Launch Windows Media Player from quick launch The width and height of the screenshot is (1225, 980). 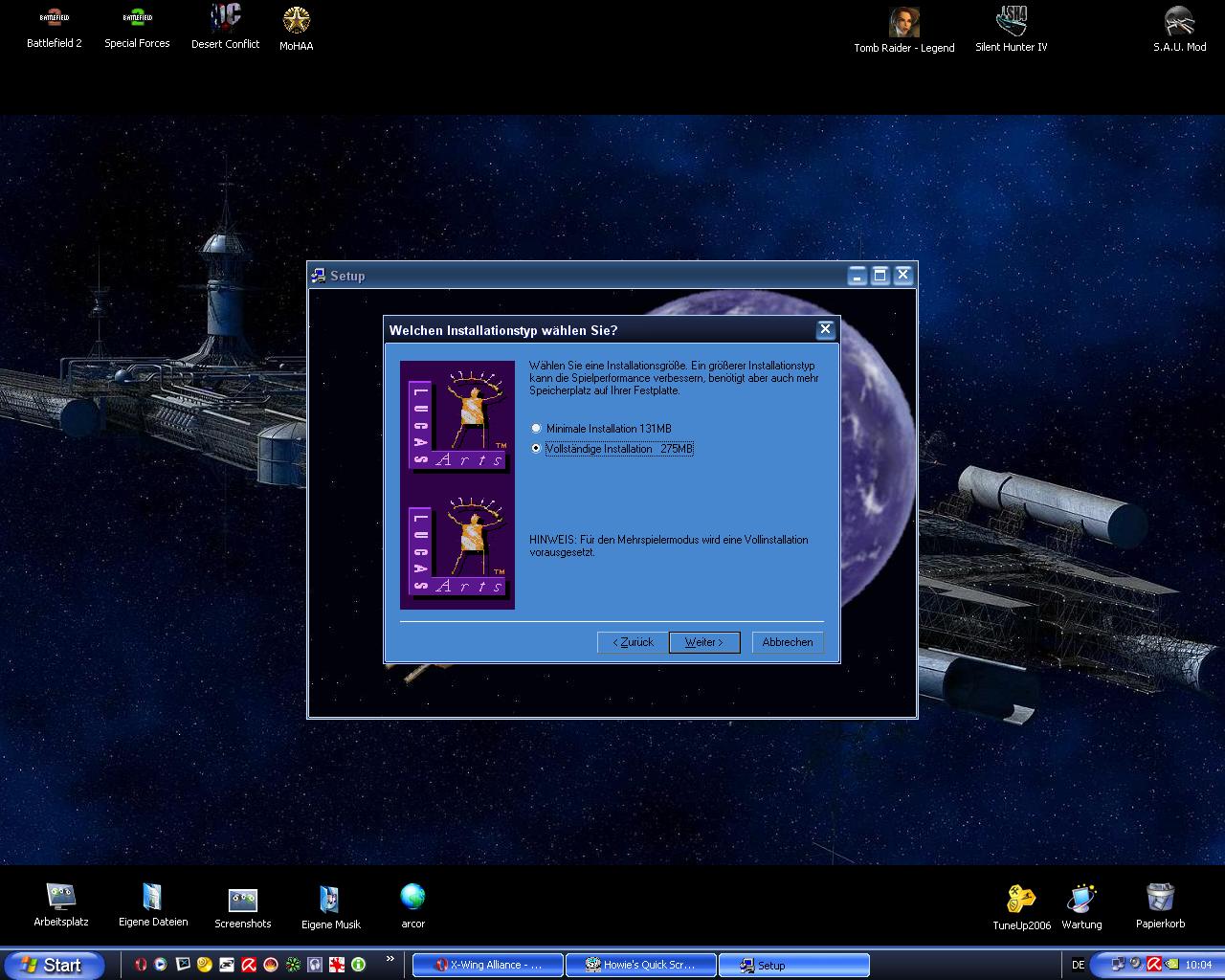click(x=160, y=965)
